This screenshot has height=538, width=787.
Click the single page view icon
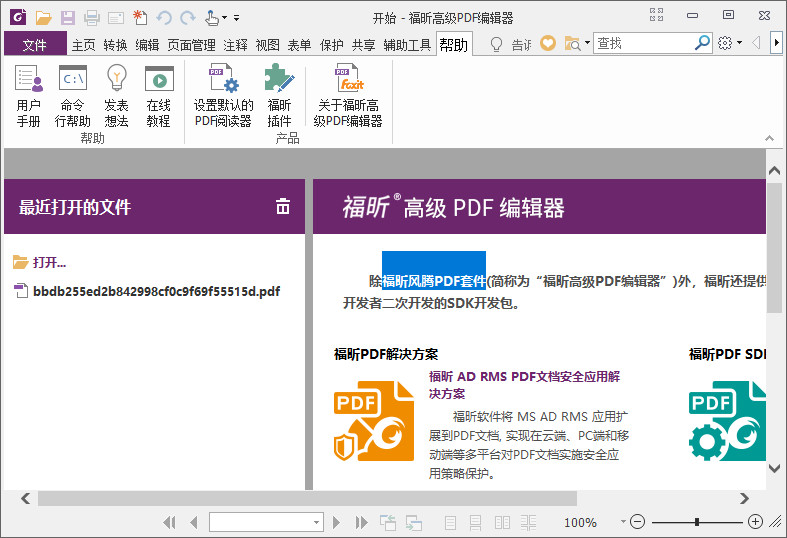coord(451,522)
